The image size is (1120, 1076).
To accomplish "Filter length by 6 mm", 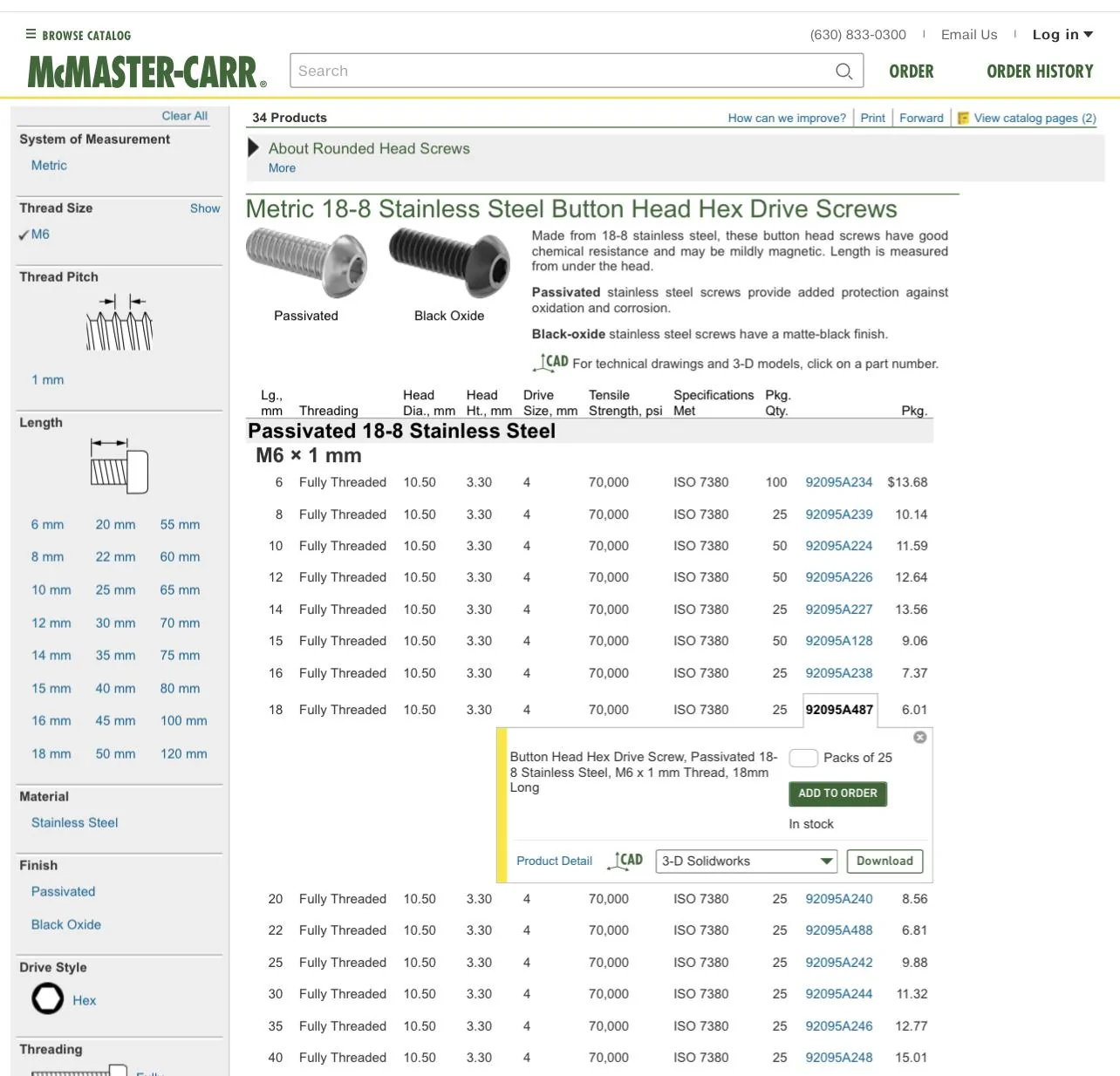I will [48, 525].
